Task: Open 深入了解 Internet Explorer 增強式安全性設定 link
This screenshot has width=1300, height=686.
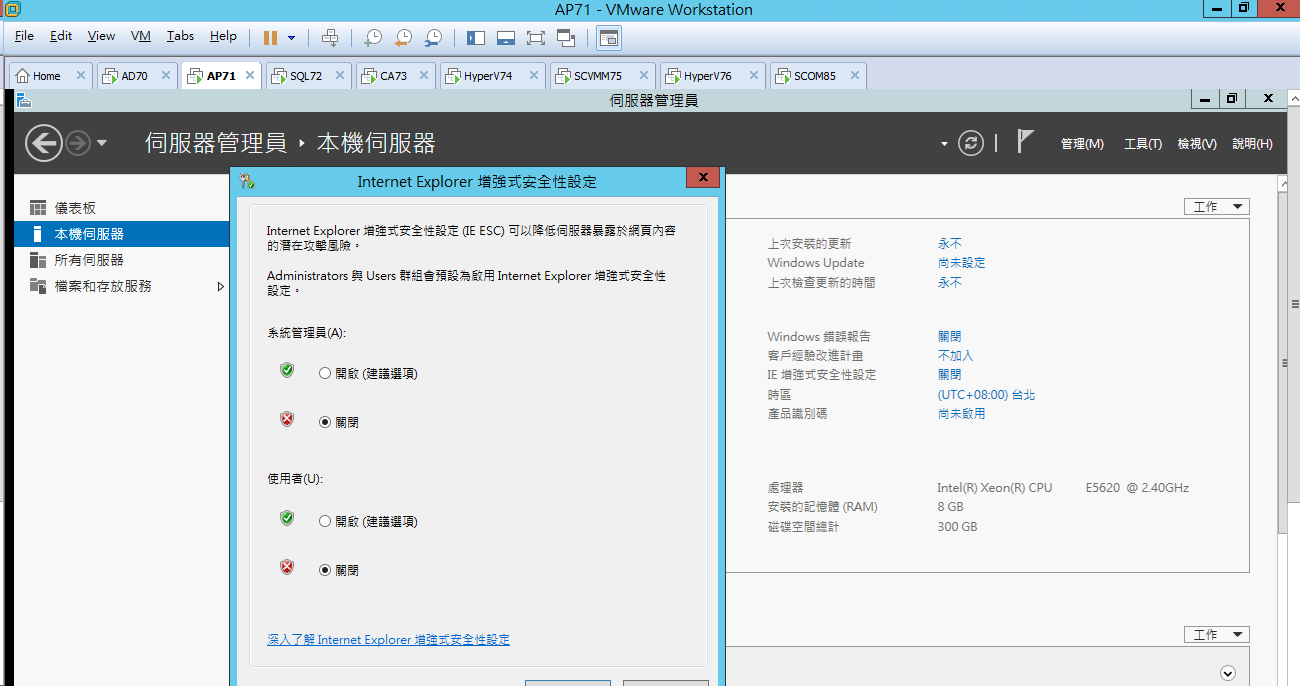Action: coord(388,639)
